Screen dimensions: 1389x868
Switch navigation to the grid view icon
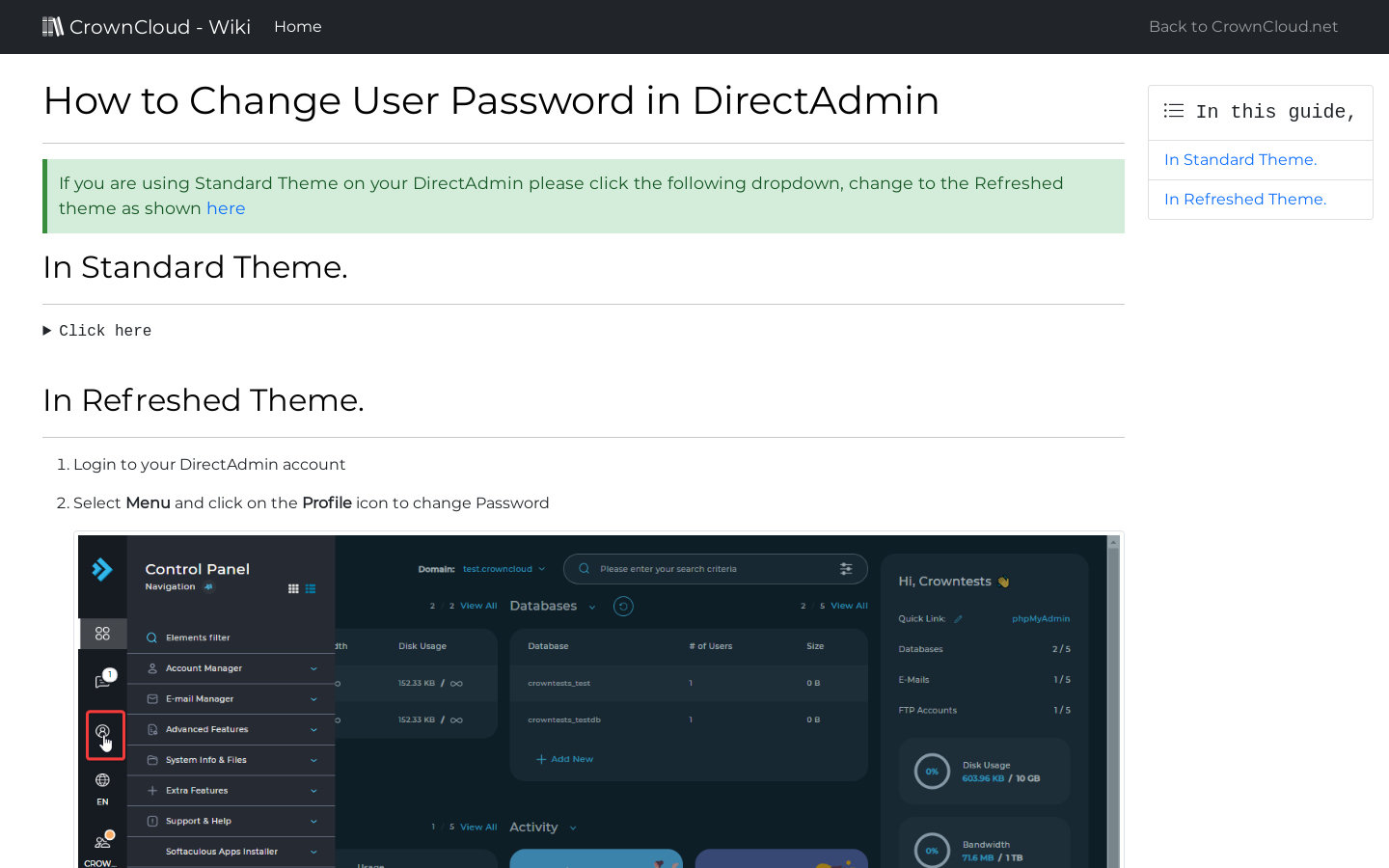pos(293,588)
